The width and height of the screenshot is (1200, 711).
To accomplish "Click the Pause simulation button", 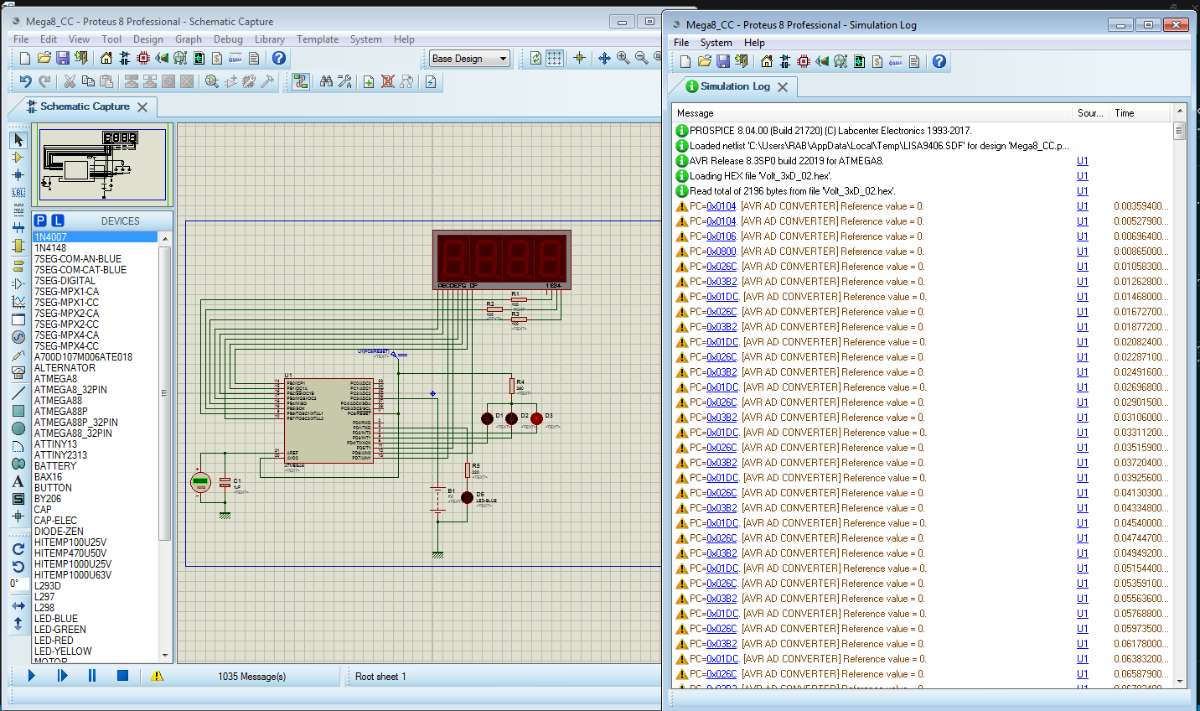I will click(x=92, y=676).
